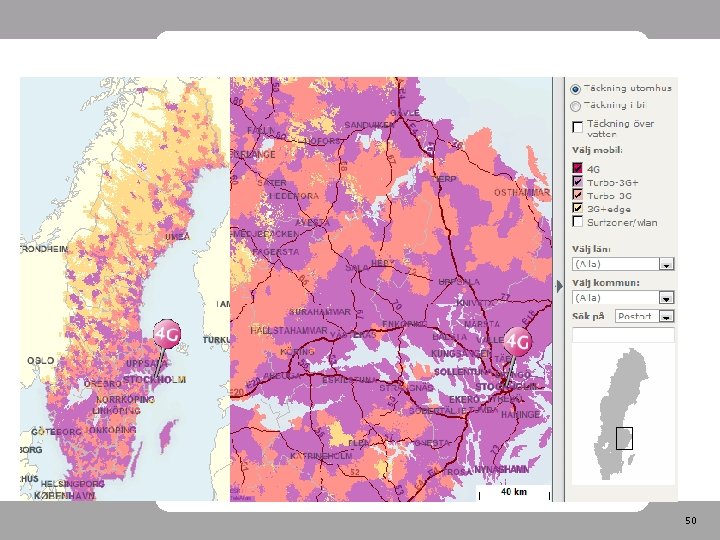Select the Täckning i bil radio button
This screenshot has height=540, width=720.
(x=575, y=106)
